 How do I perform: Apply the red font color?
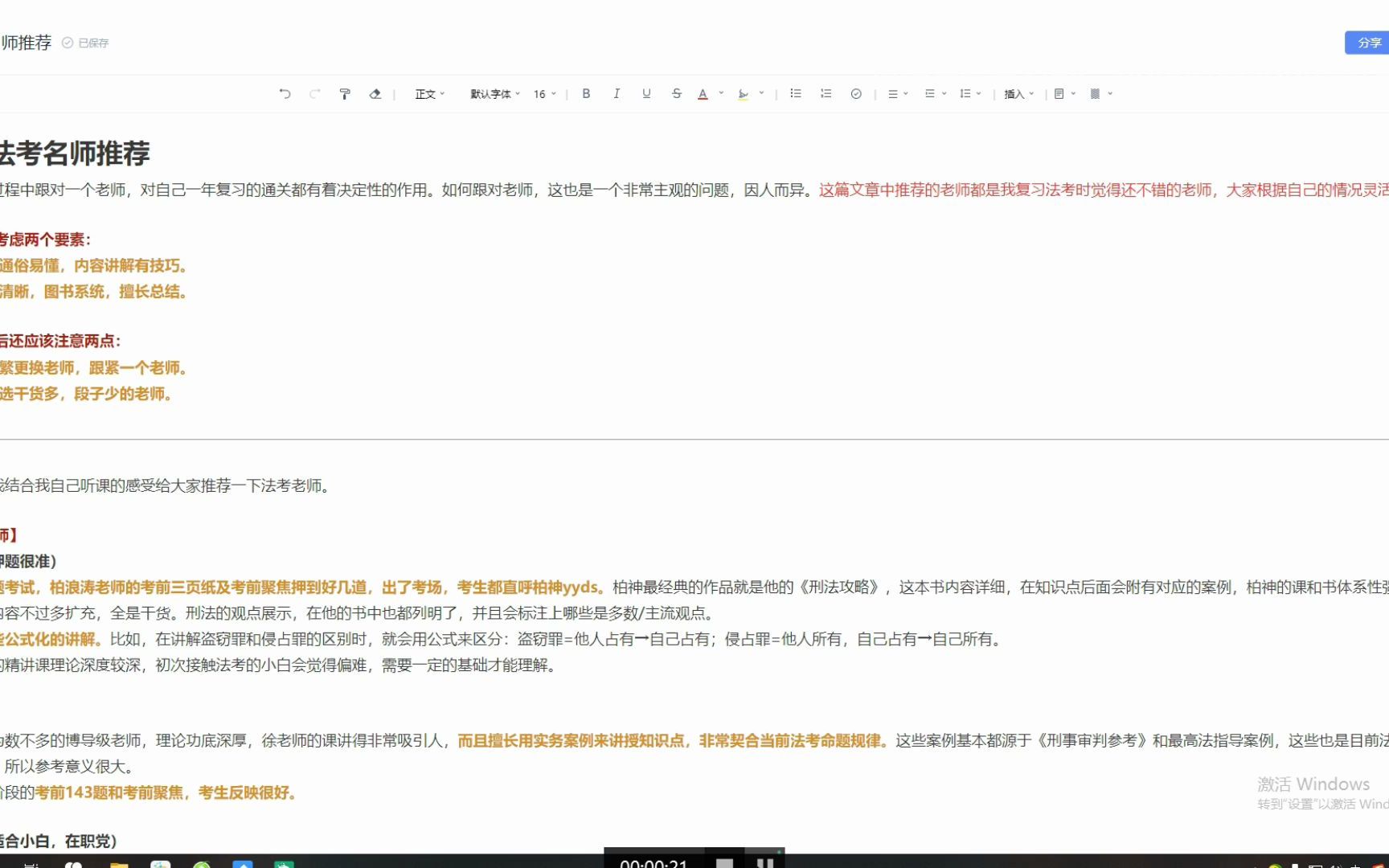click(703, 94)
